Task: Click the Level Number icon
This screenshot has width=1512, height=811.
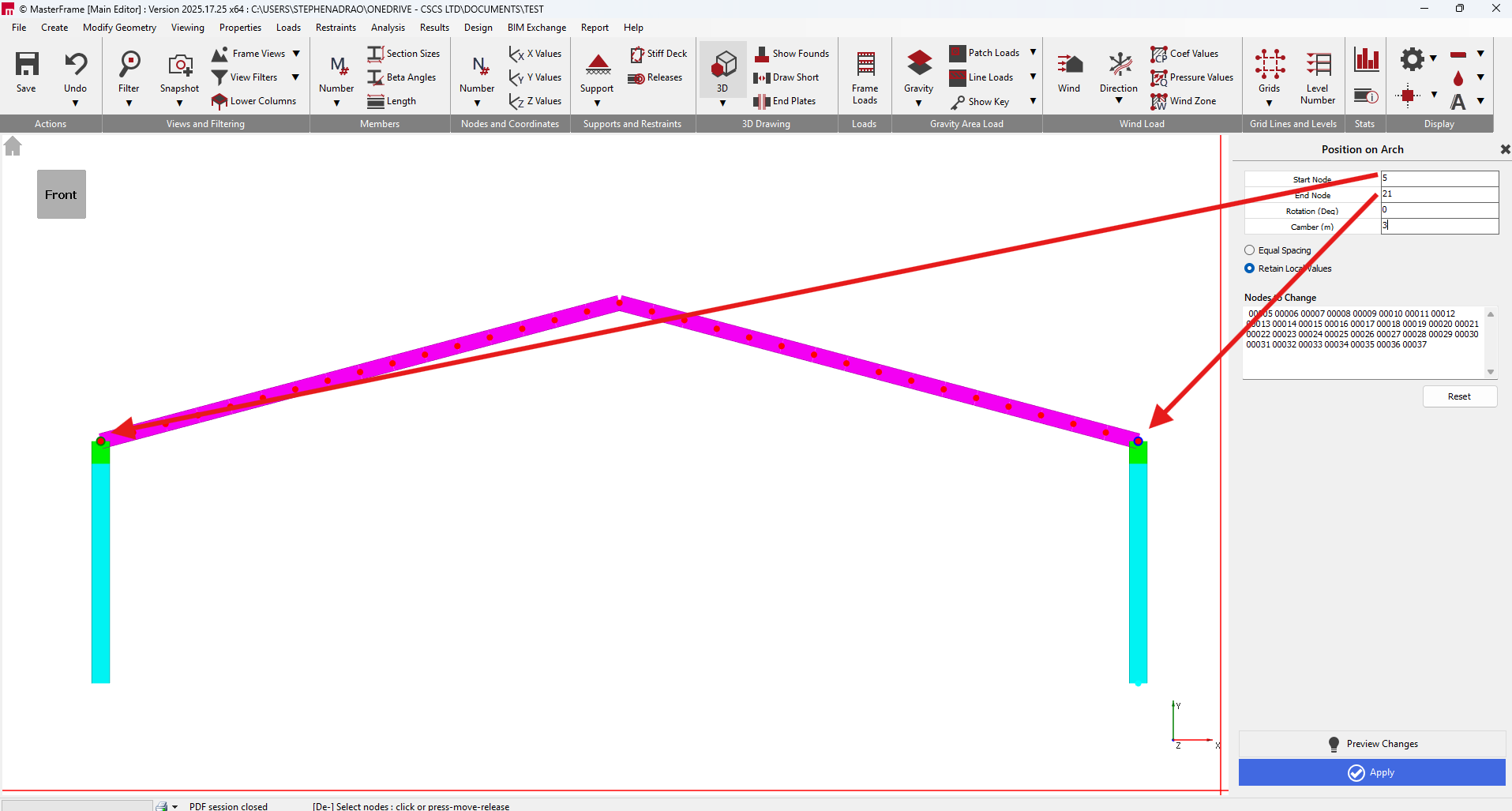Action: (x=1319, y=64)
